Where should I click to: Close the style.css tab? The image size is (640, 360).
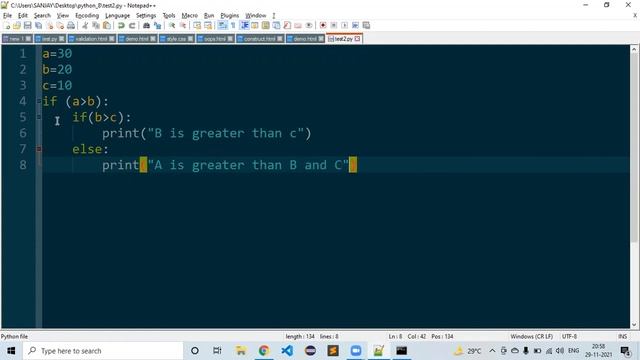click(x=191, y=39)
